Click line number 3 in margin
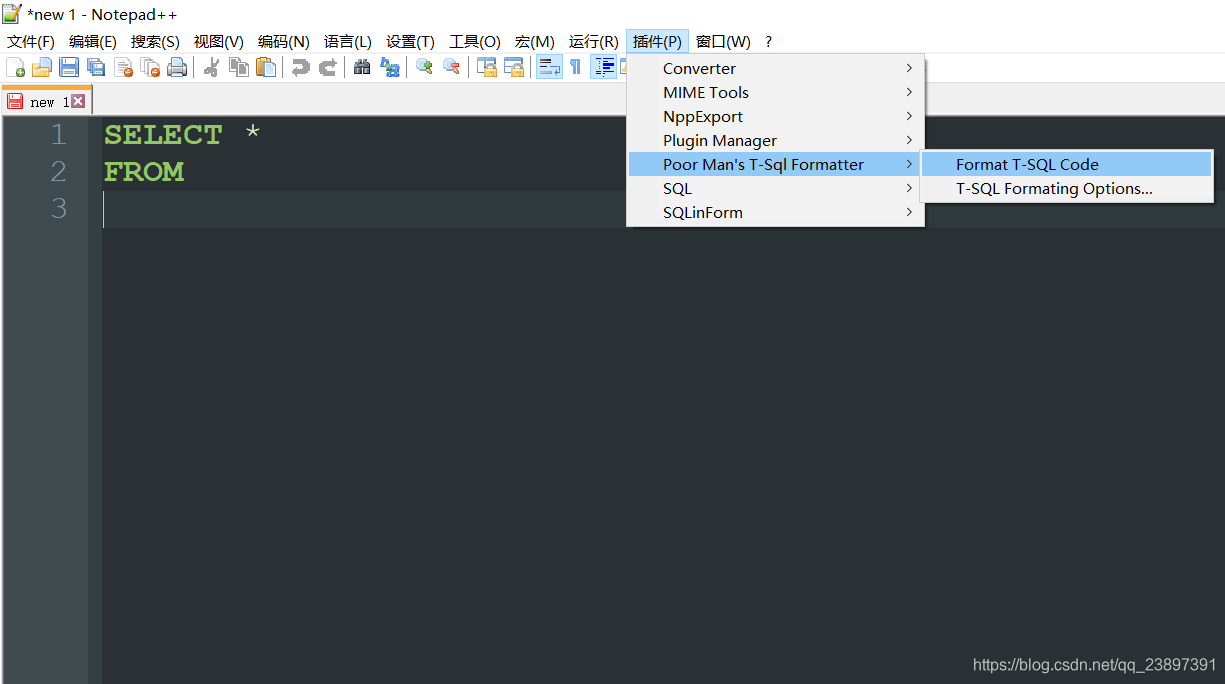Screen dimensions: 1225x684 click(x=59, y=209)
